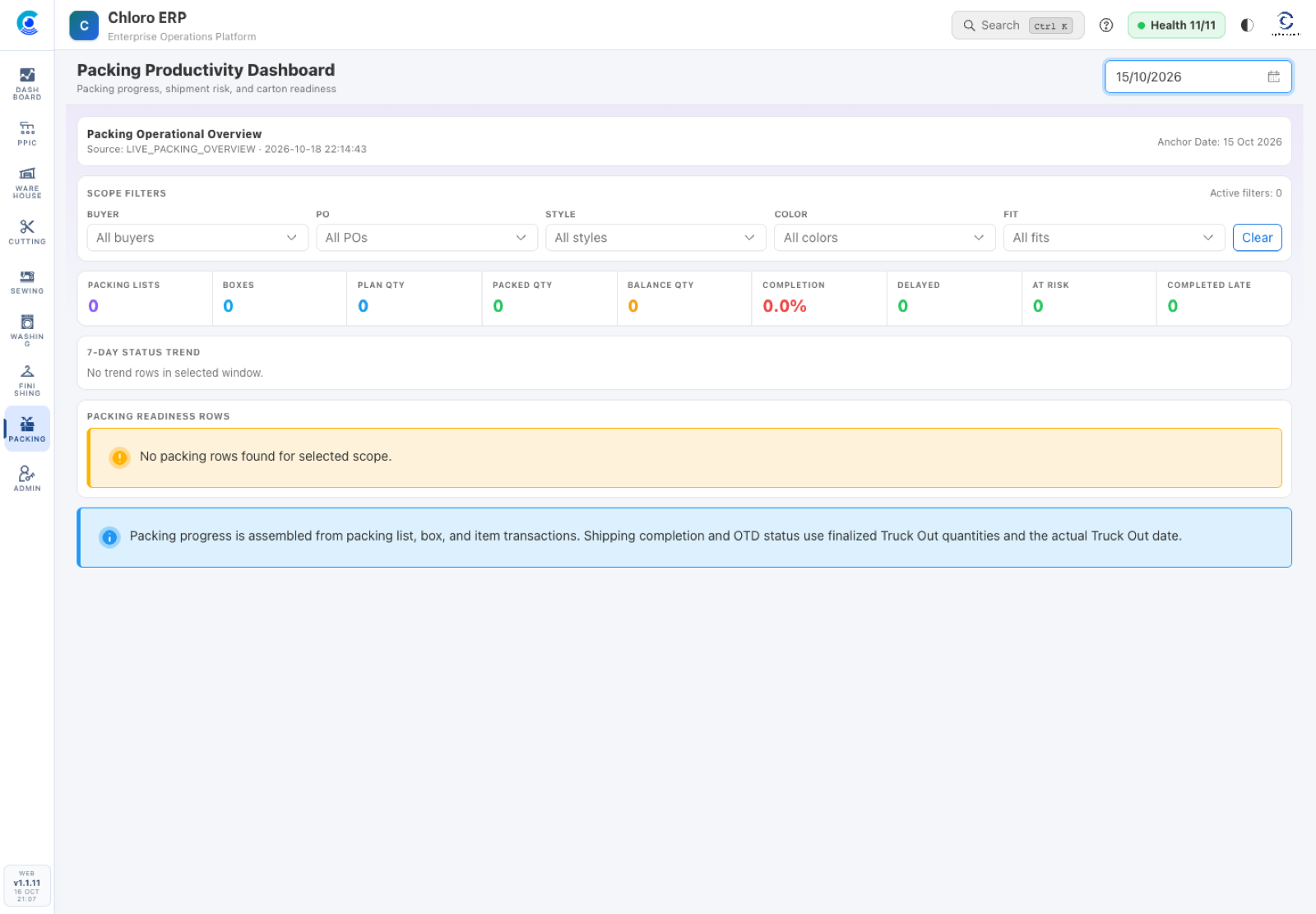Toggle dark/light theme contrast icon
The width and height of the screenshot is (1316, 914).
1247,26
